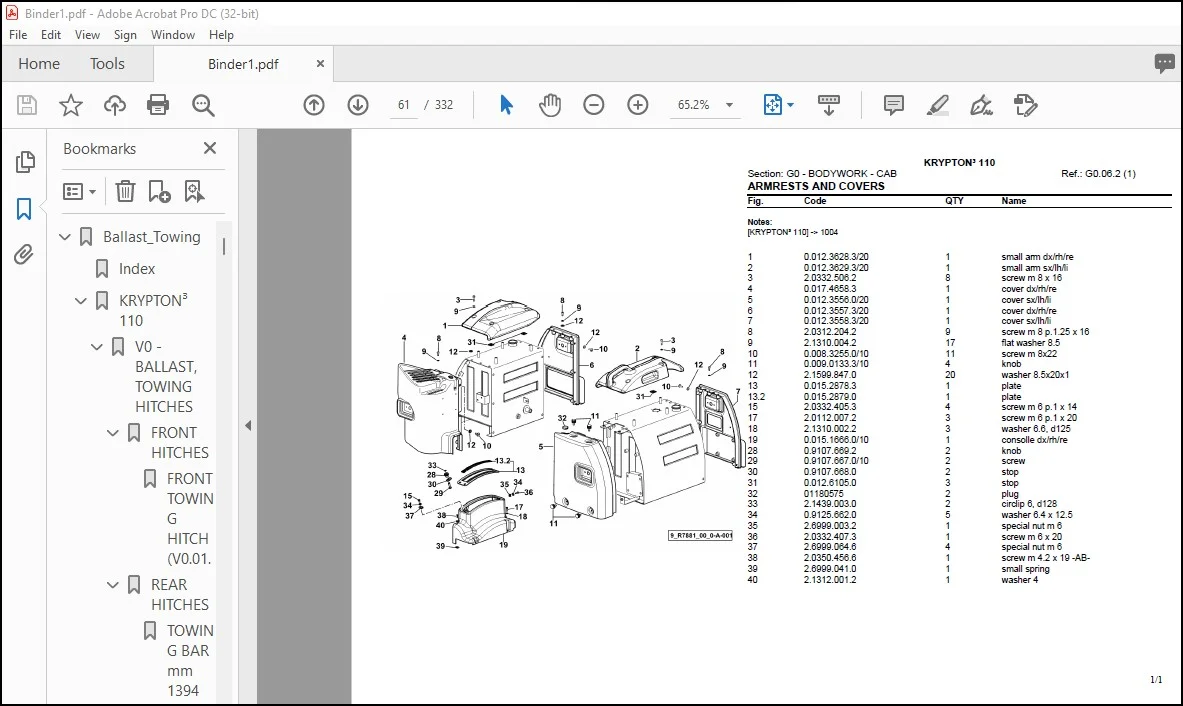Find current bookmark icon
This screenshot has height=706, width=1183.
[x=194, y=192]
